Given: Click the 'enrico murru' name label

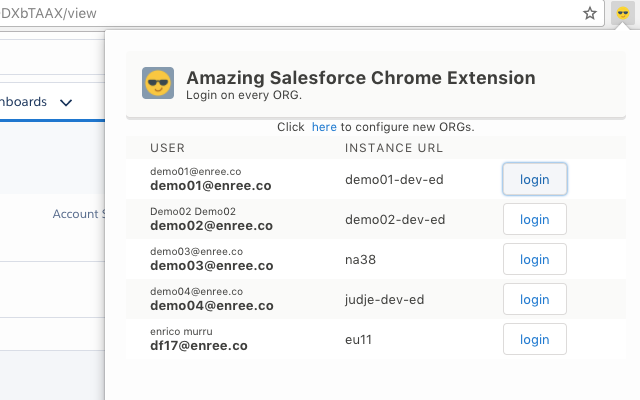Looking at the screenshot, I should pyautogui.click(x=181, y=331).
